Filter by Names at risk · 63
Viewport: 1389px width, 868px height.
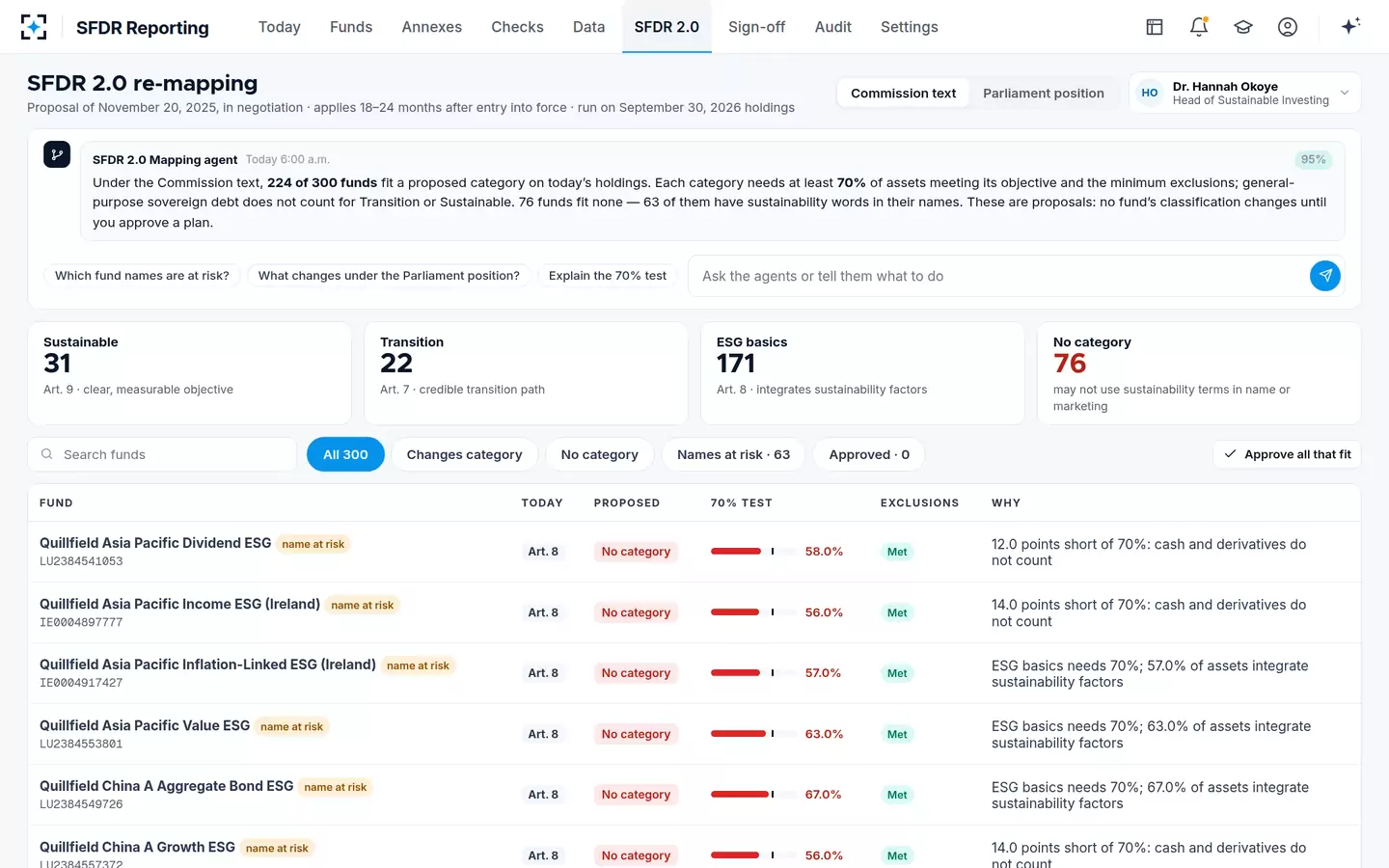(733, 454)
